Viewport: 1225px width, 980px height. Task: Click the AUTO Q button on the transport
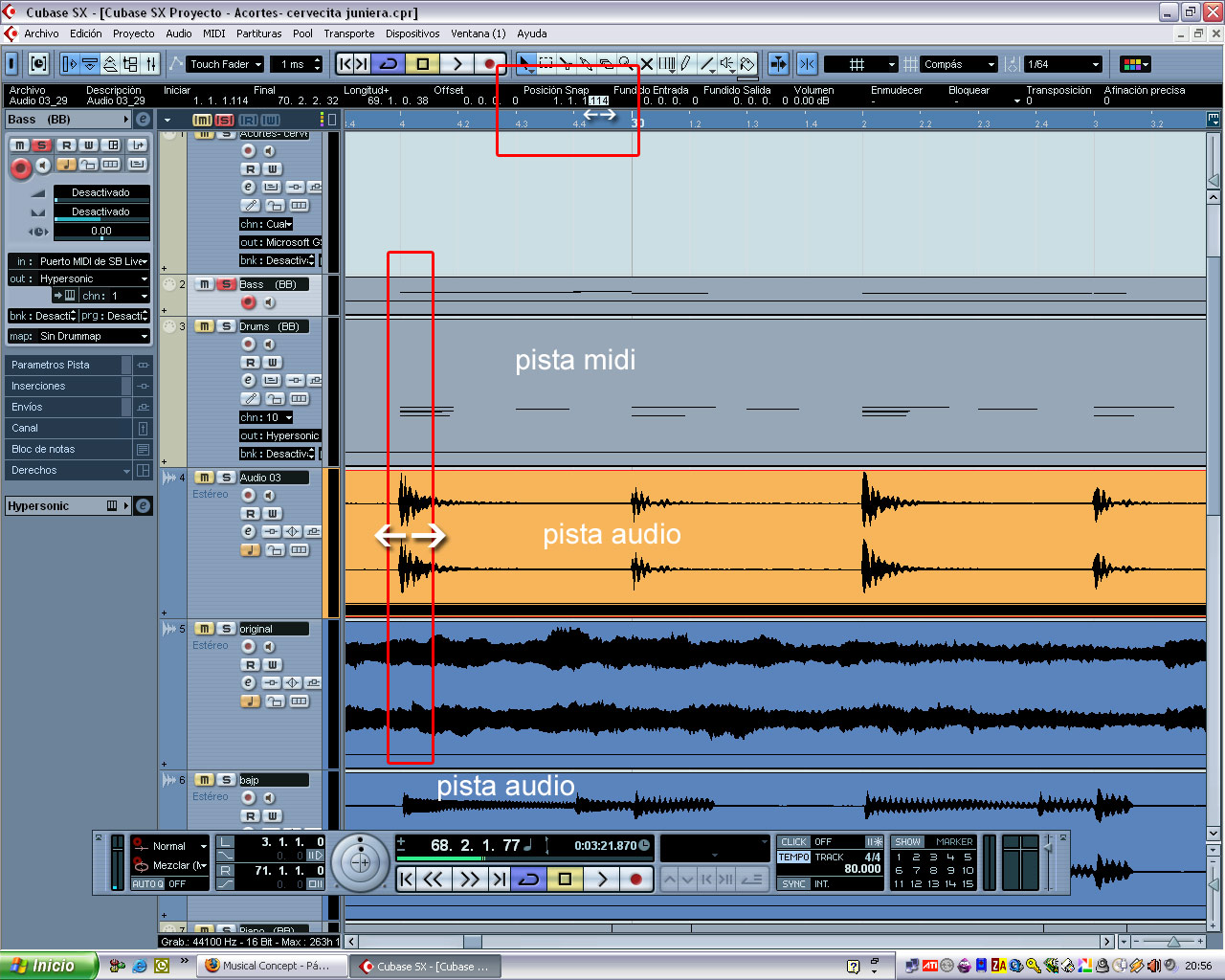[148, 884]
